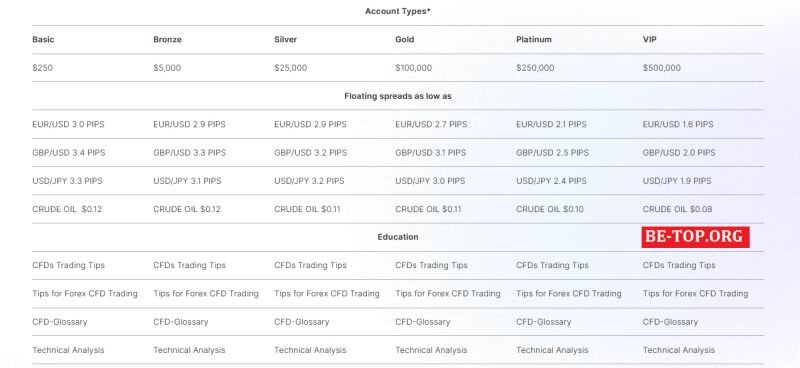Click the $5,000 deposit amount
This screenshot has height=368, width=800.
[x=167, y=68]
